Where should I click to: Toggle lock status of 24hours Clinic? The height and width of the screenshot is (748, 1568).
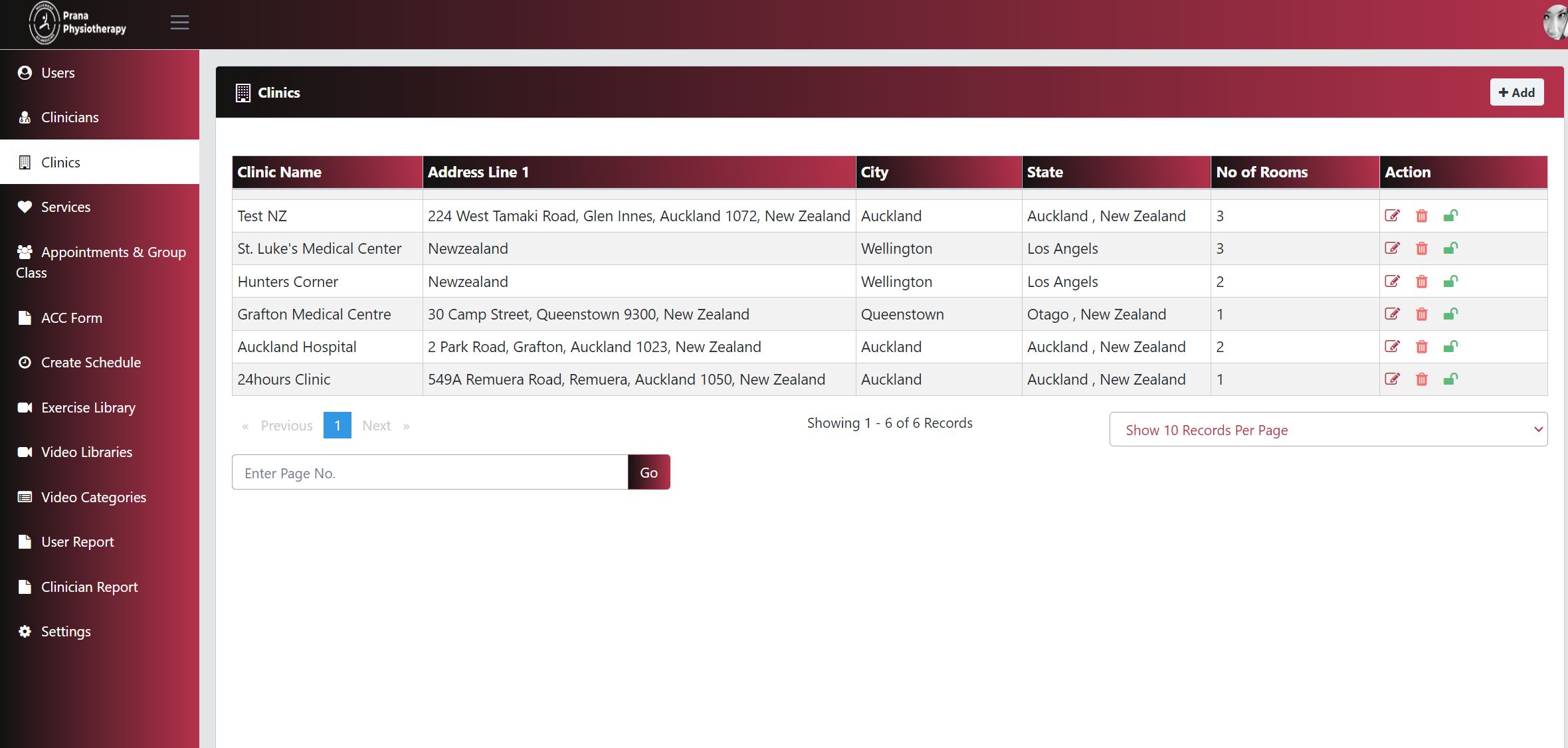tap(1450, 379)
